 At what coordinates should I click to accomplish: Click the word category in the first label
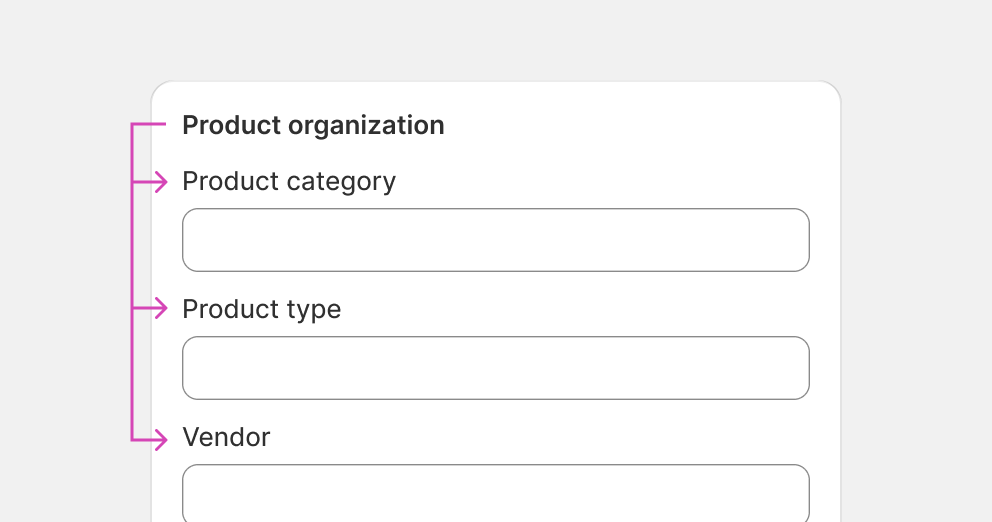coord(342,183)
